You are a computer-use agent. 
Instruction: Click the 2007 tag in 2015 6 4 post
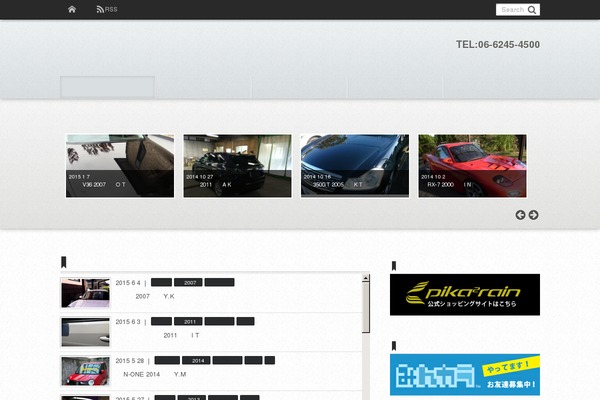[x=188, y=282]
